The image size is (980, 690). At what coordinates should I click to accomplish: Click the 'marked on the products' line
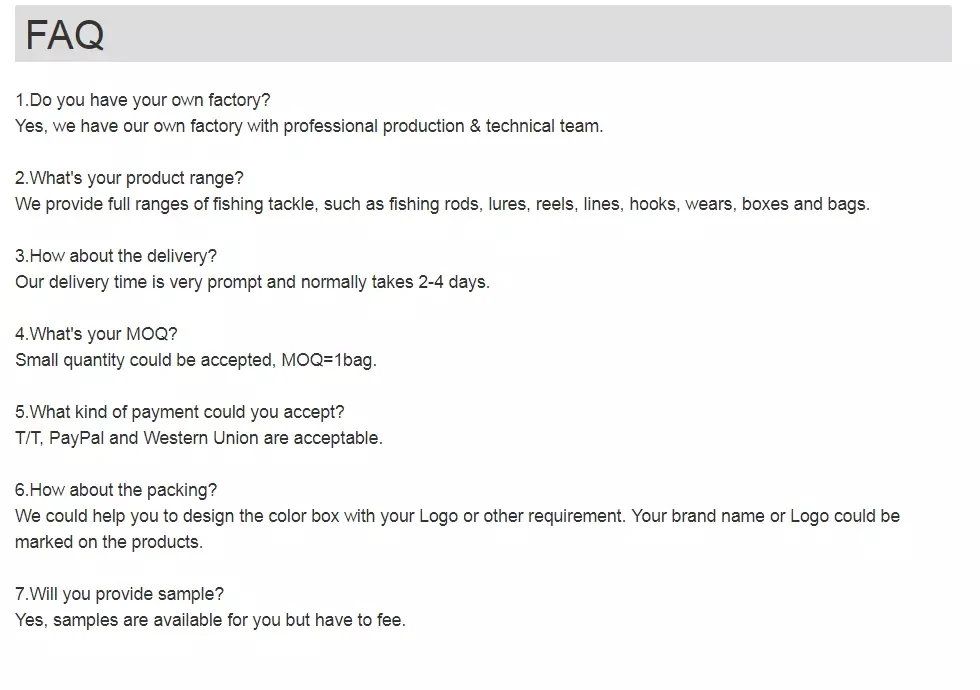[x=108, y=542]
